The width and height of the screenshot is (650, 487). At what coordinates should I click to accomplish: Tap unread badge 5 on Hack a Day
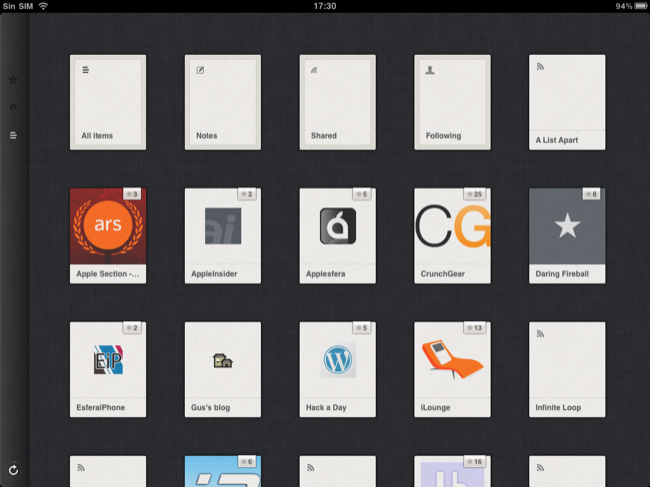click(x=362, y=327)
